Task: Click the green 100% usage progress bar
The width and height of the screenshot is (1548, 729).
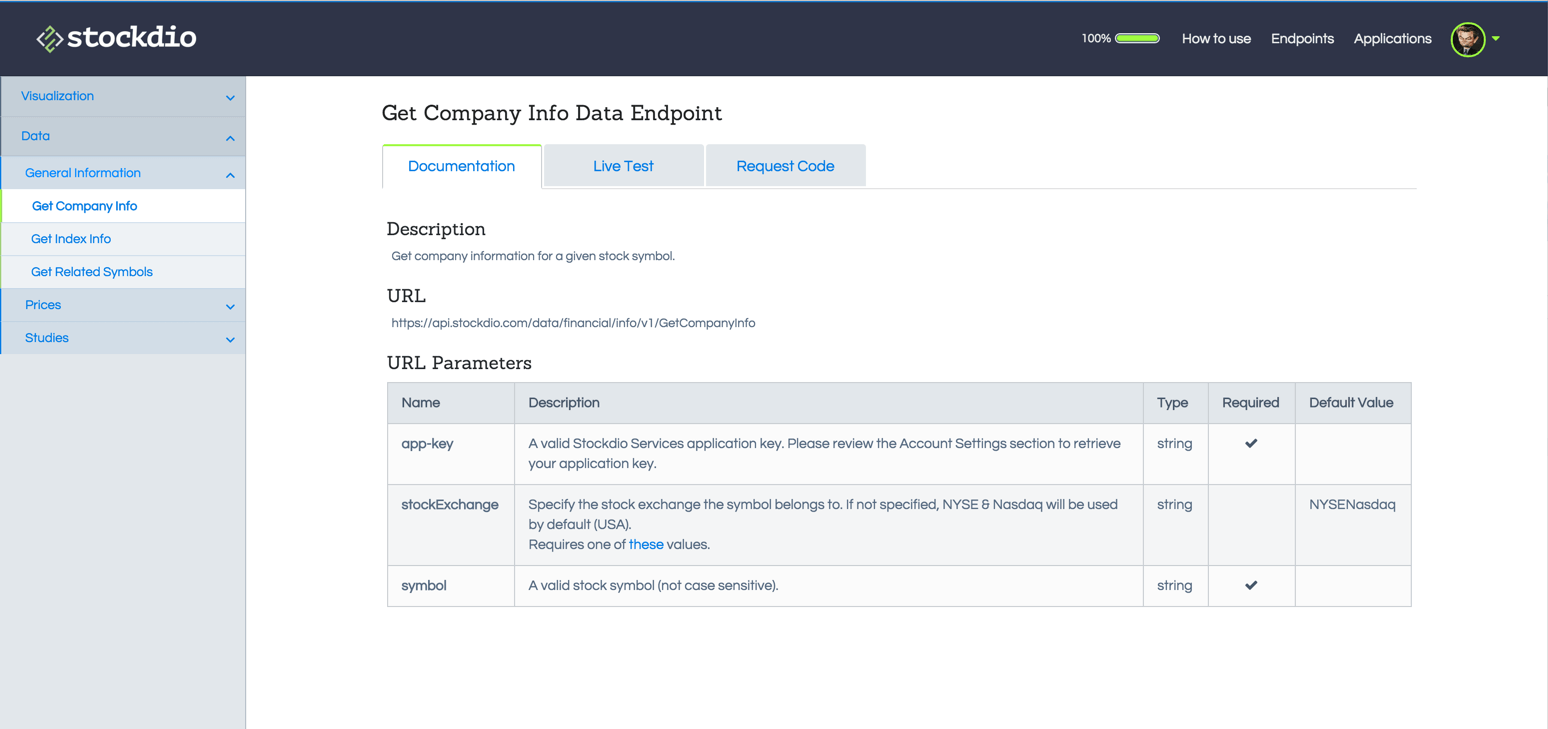Action: point(1137,38)
